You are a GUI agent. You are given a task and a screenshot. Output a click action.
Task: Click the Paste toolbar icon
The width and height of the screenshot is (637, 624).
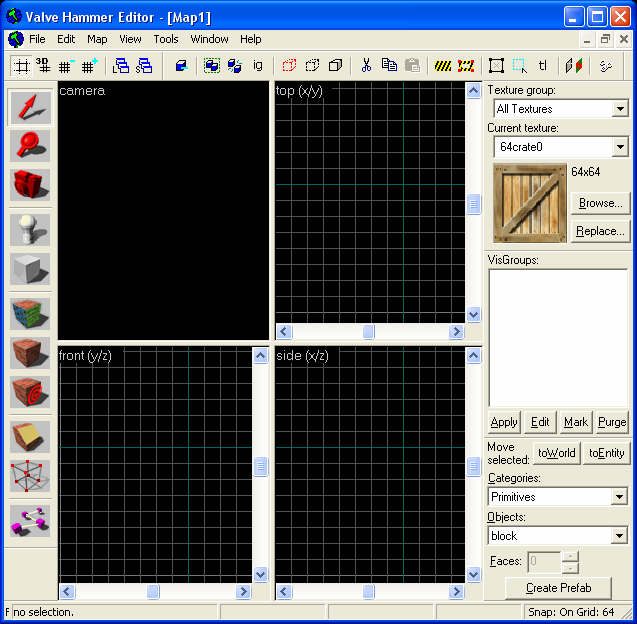(412, 66)
